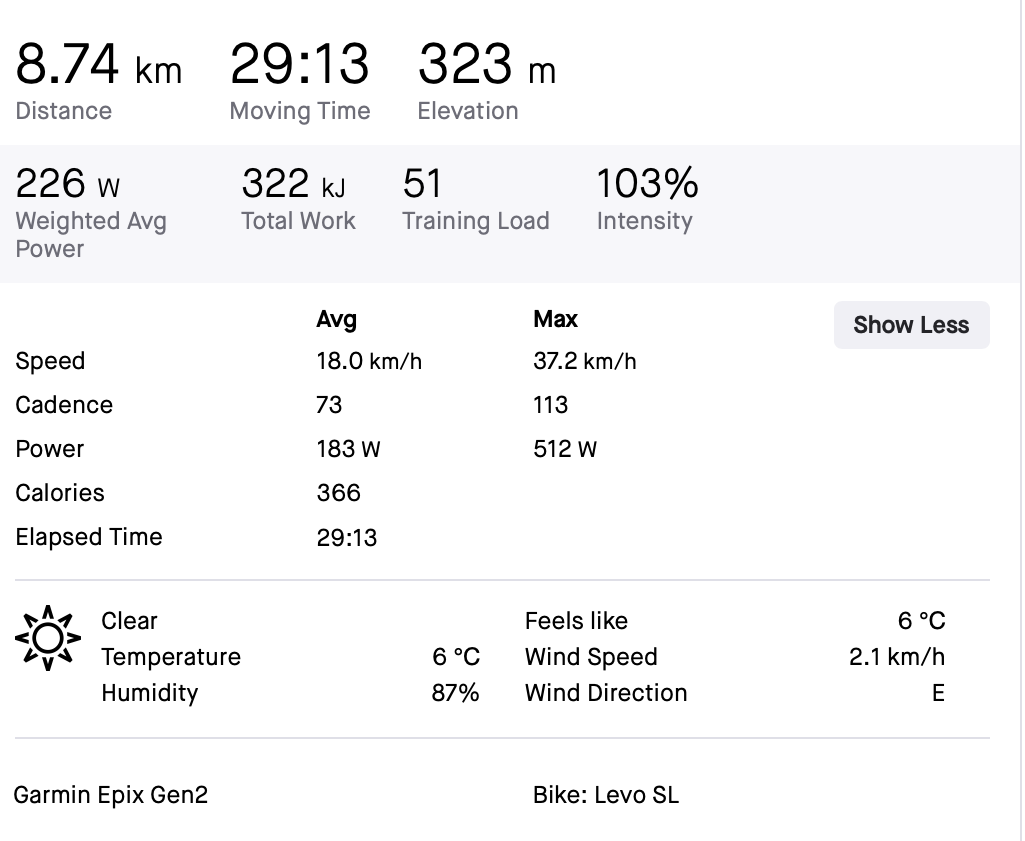The height and width of the screenshot is (841, 1025).
Task: Click the Wind Direction E value
Action: click(x=938, y=693)
